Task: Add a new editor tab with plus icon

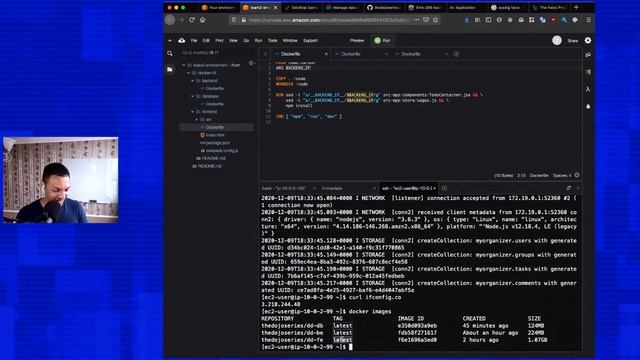Action: [456, 54]
